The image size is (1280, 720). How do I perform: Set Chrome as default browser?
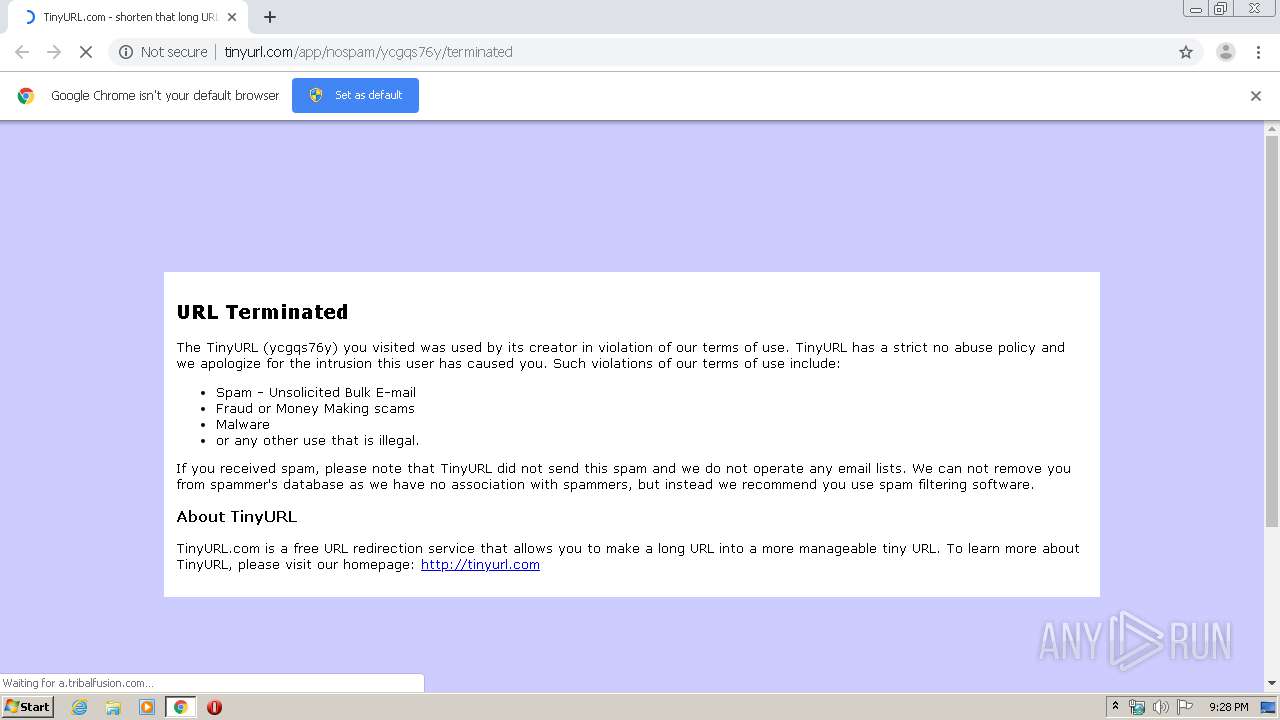click(355, 95)
